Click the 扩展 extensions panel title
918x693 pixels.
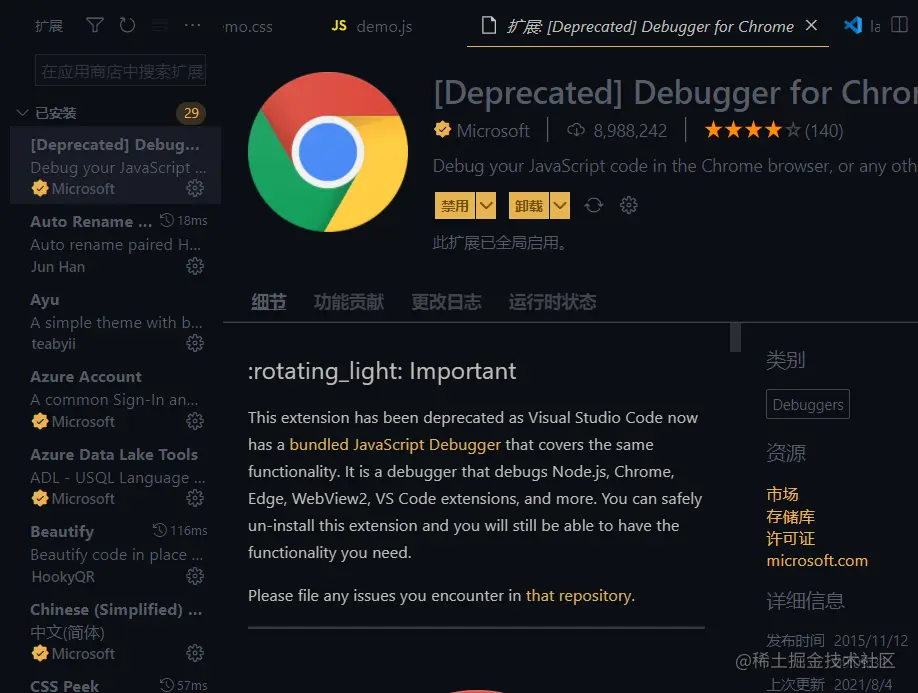click(x=48, y=26)
